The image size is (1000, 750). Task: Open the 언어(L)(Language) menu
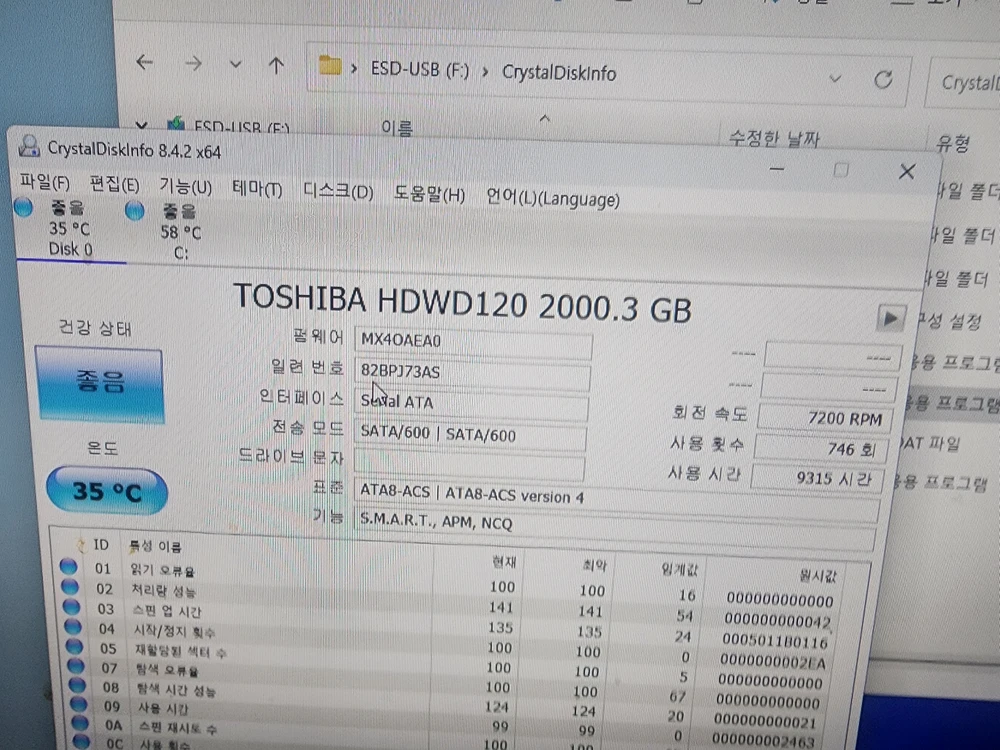pyautogui.click(x=553, y=198)
